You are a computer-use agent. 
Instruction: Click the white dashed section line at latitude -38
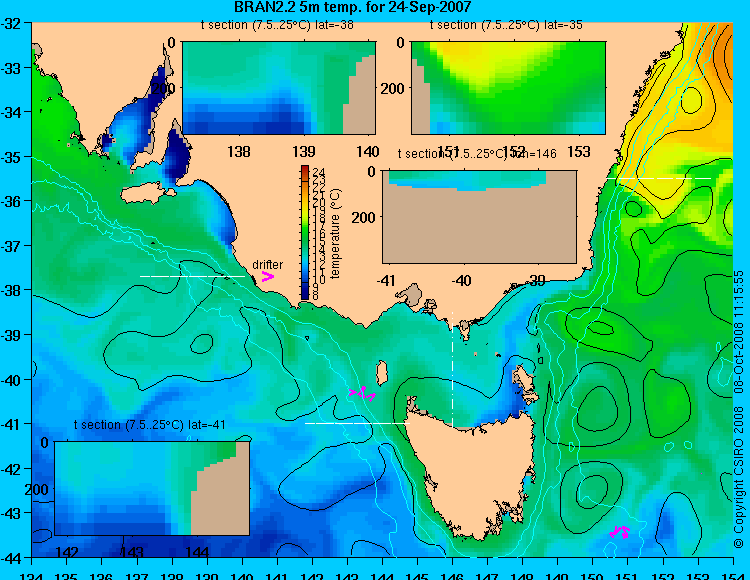192,276
